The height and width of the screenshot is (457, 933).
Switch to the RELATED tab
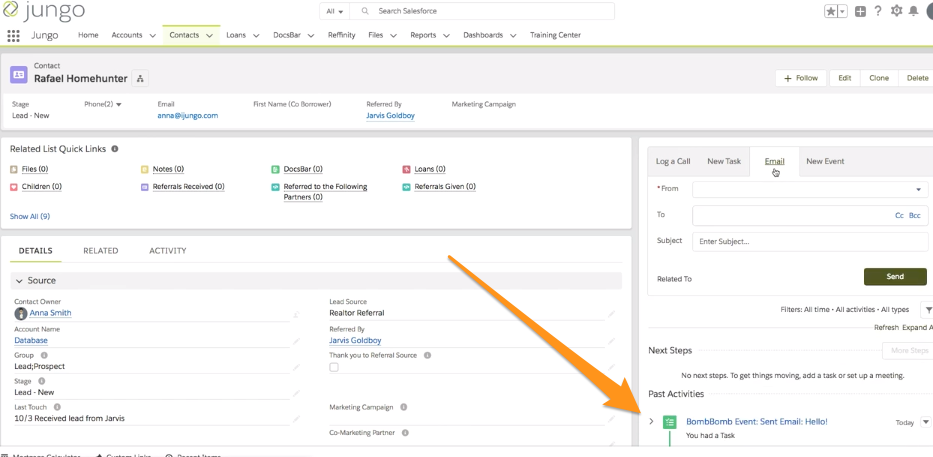[101, 251]
